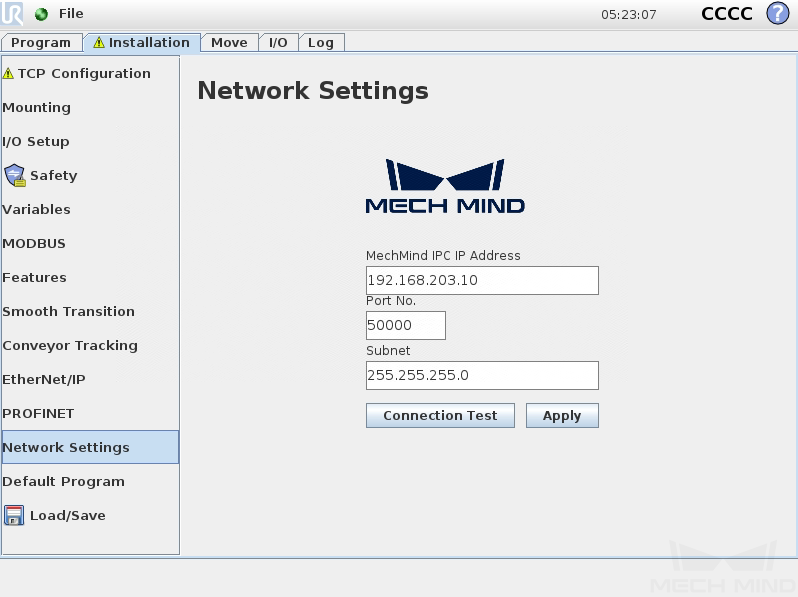798x597 pixels.
Task: Select Mounting in the sidebar
Action: (x=90, y=107)
